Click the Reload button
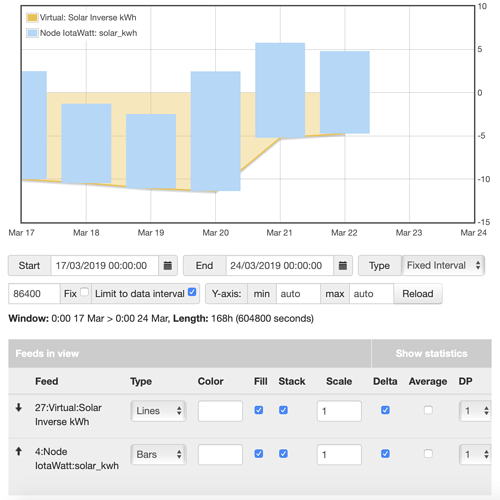The height and width of the screenshot is (500, 500). (x=418, y=294)
